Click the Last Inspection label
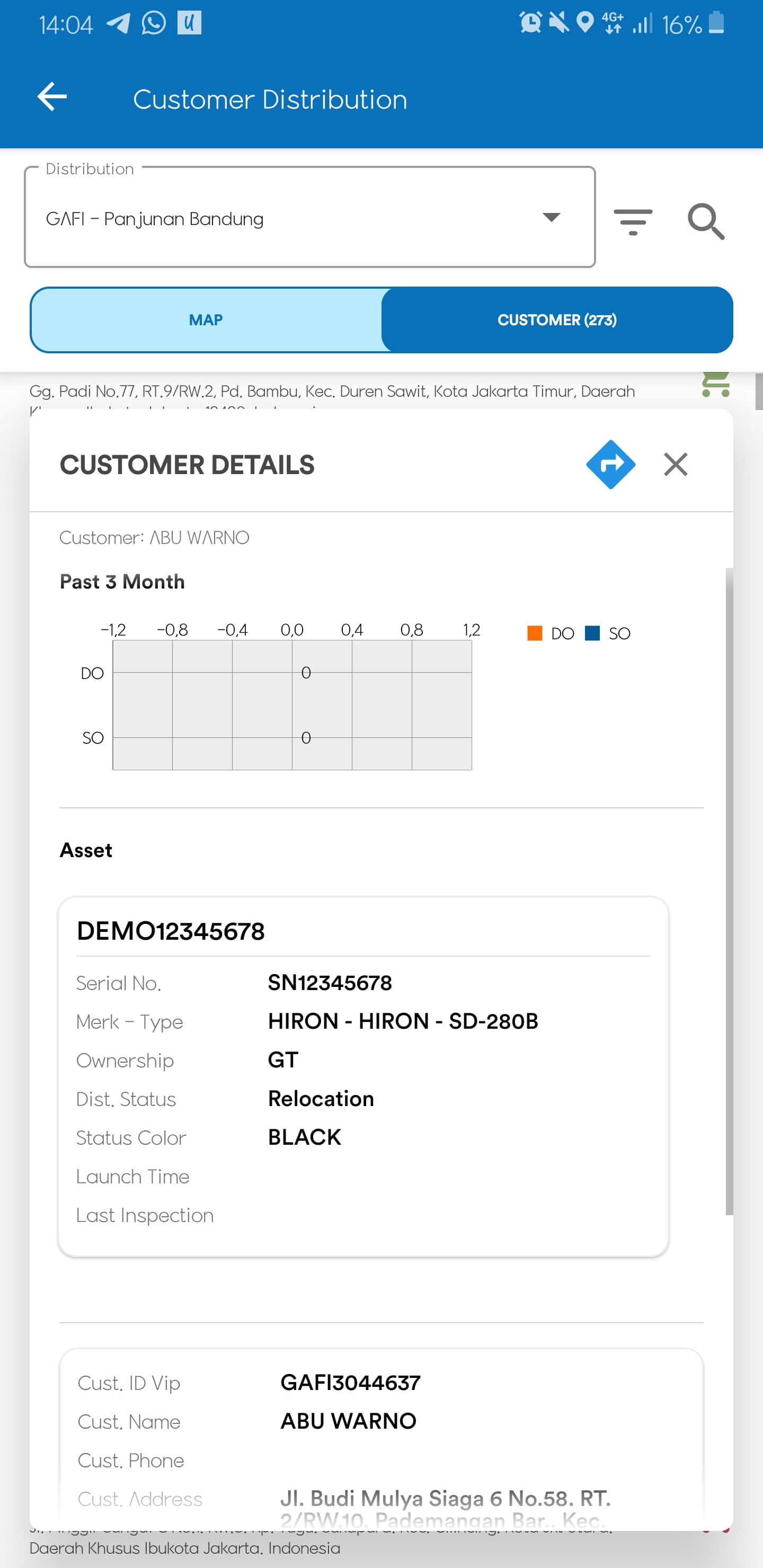 click(x=145, y=1216)
